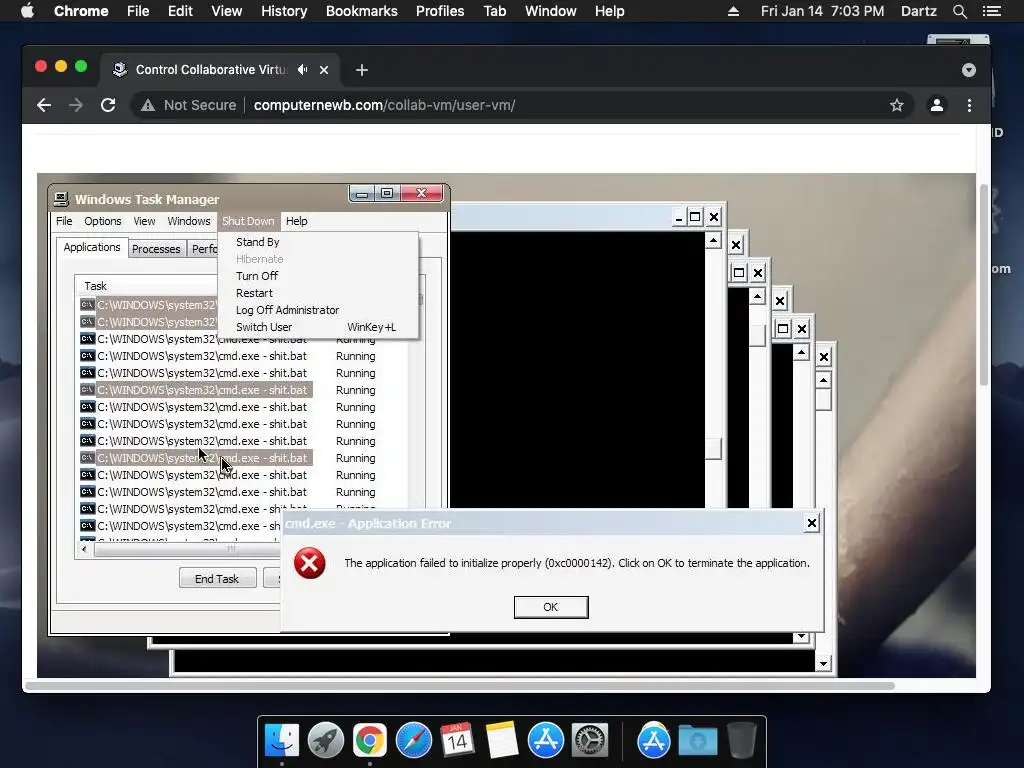This screenshot has height=768, width=1024.
Task: Click the Chrome forward arrow
Action: click(x=76, y=105)
